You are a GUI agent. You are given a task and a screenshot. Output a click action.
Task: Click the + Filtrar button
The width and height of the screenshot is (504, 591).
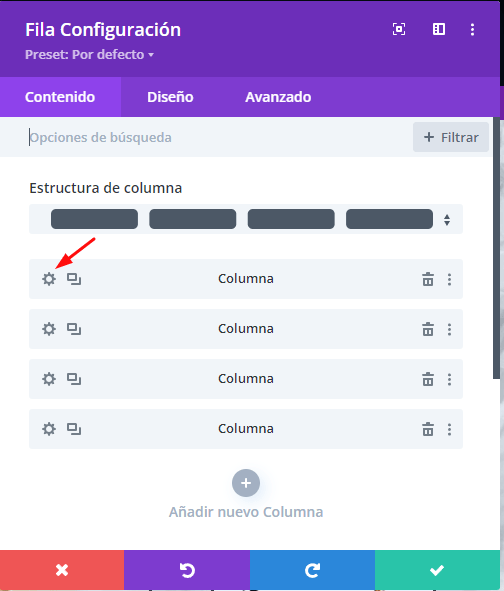click(x=451, y=137)
